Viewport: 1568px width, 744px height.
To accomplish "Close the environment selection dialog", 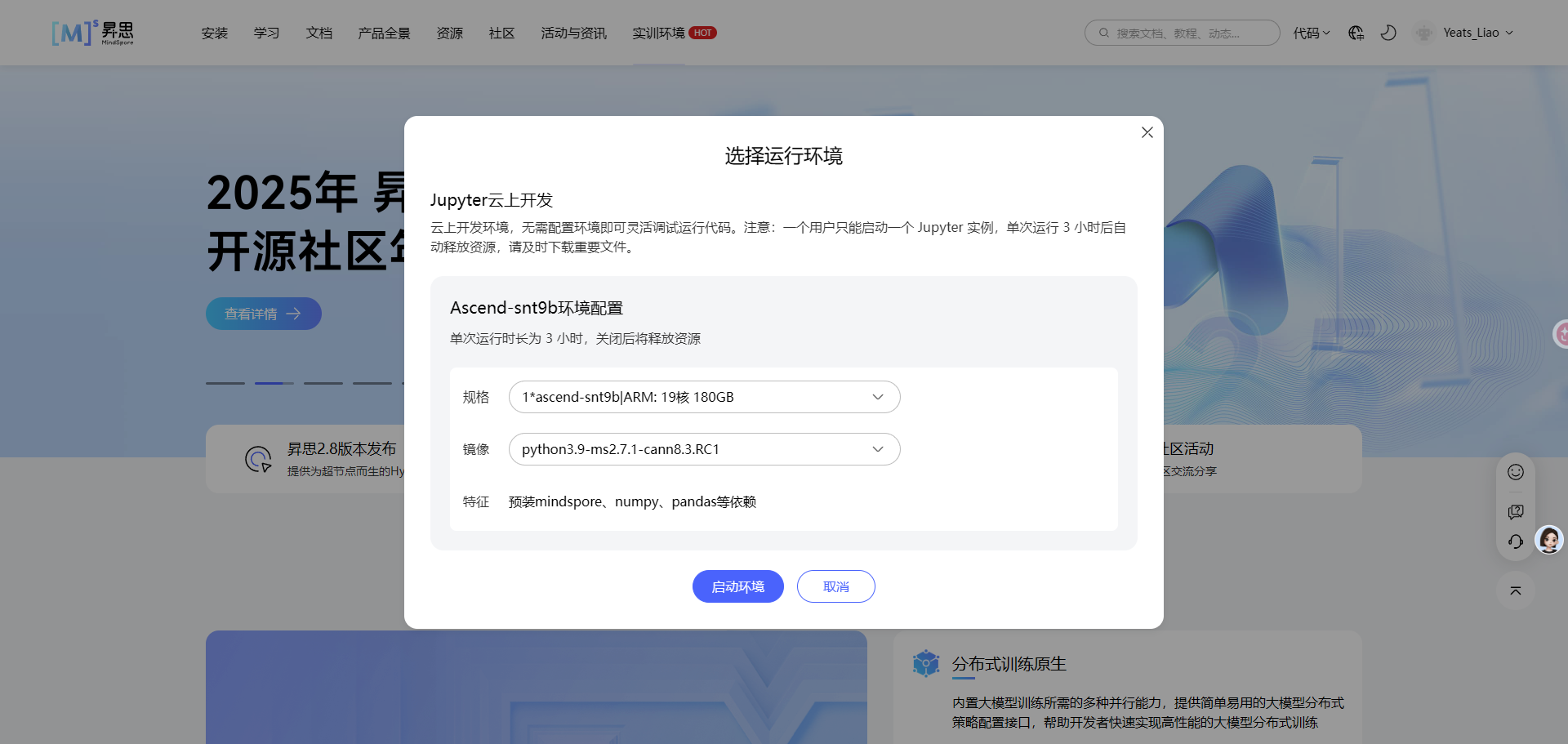I will 1147,132.
